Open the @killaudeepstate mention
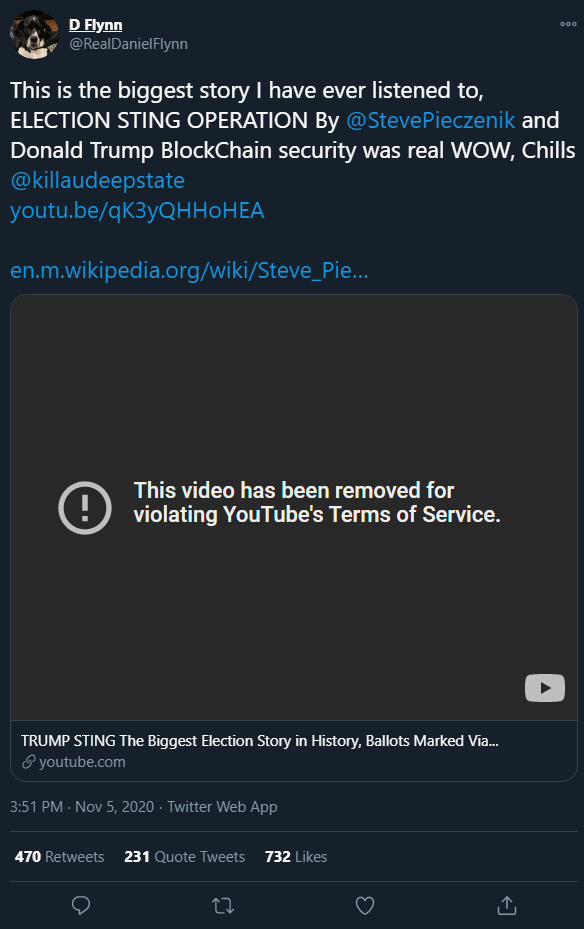584x929 pixels. (x=98, y=180)
